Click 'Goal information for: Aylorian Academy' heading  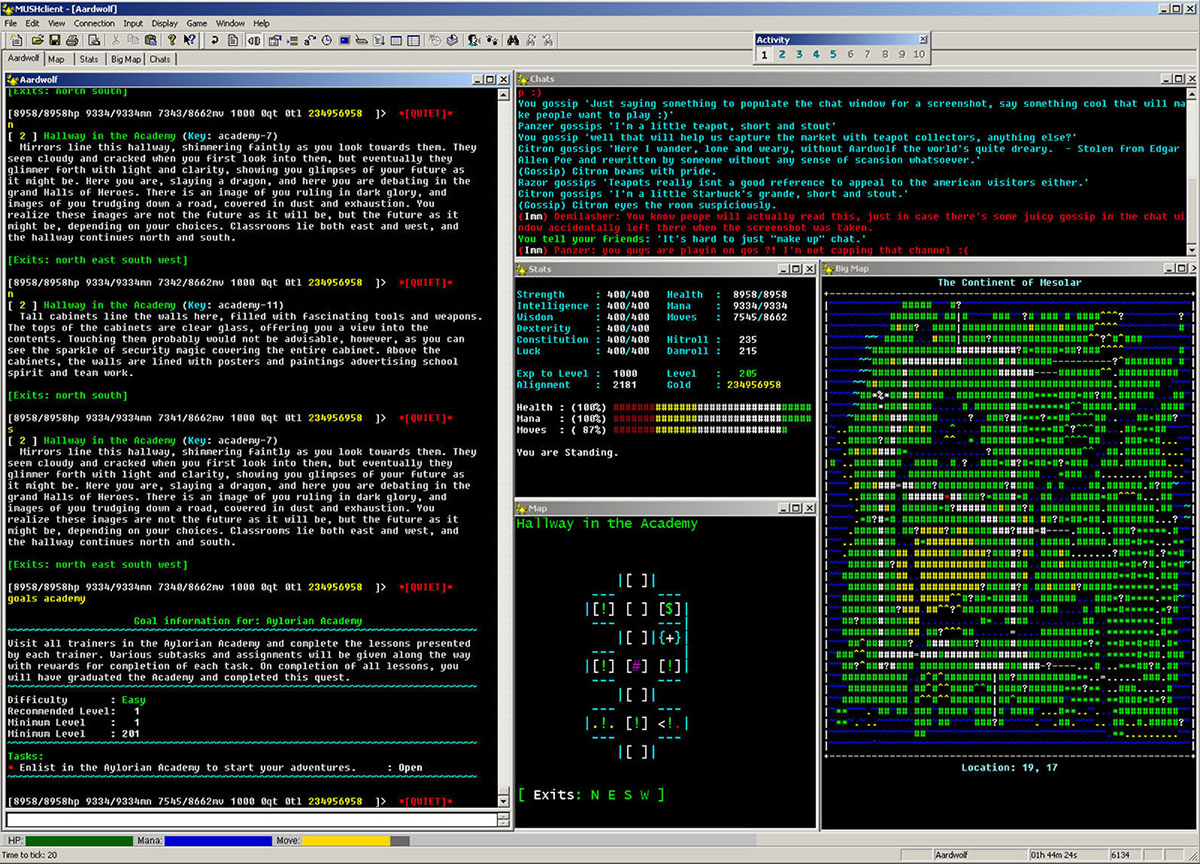pos(248,621)
